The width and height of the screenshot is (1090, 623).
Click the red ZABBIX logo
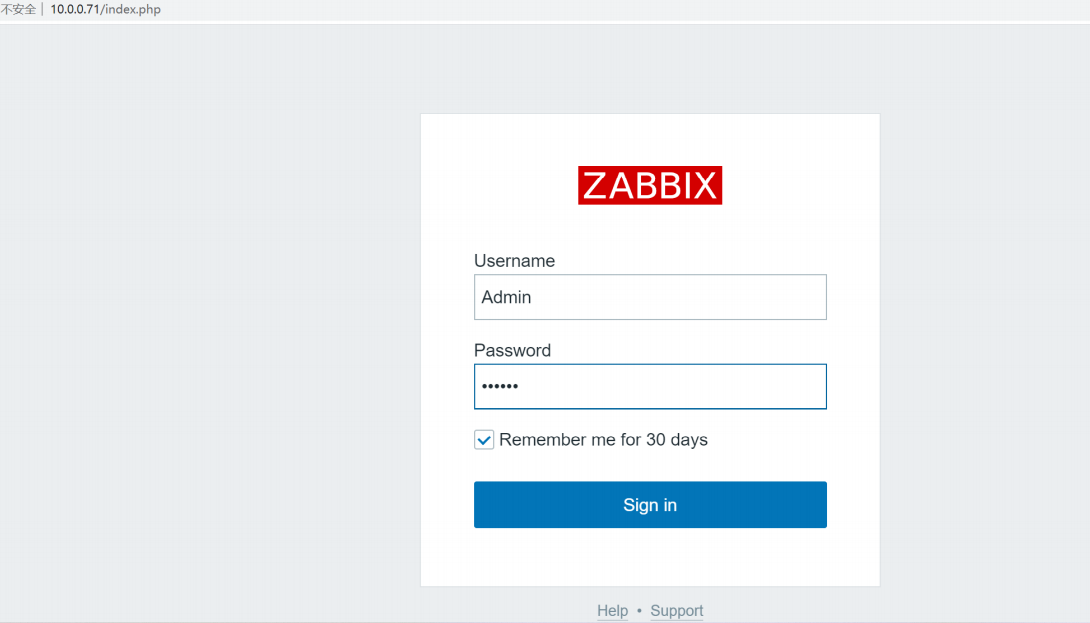650,186
